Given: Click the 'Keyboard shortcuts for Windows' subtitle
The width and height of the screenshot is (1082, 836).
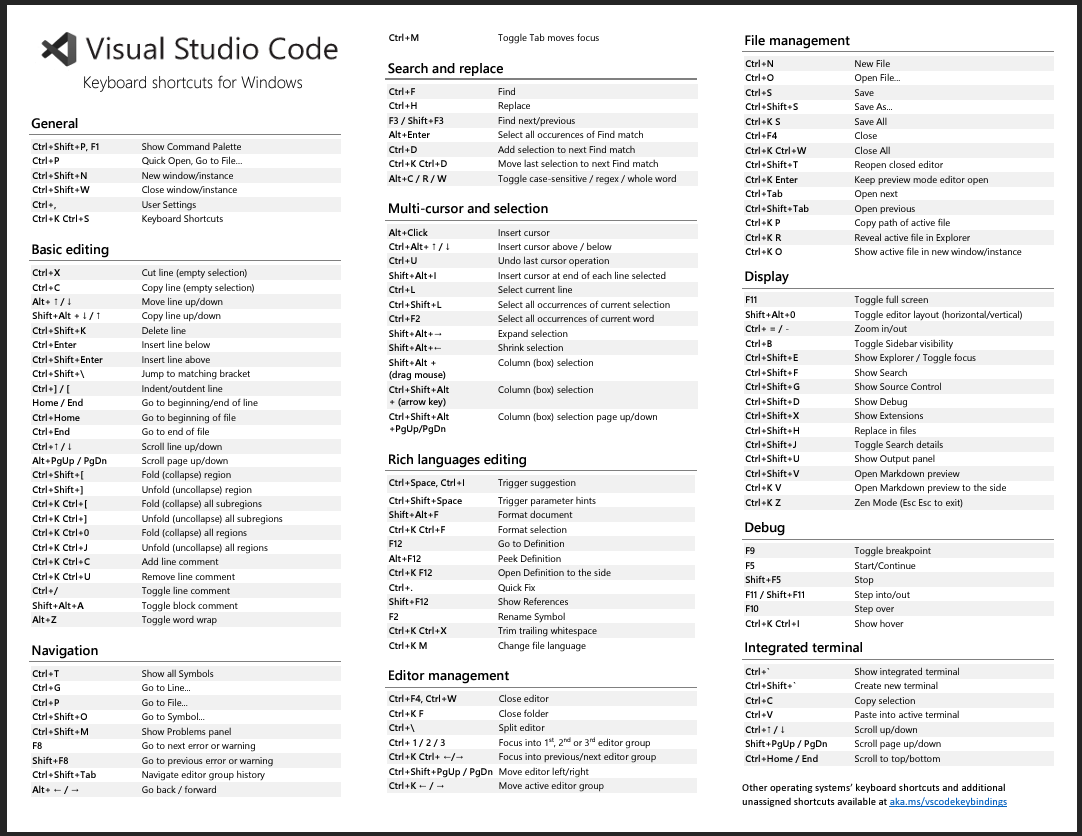Looking at the screenshot, I should [192, 83].
